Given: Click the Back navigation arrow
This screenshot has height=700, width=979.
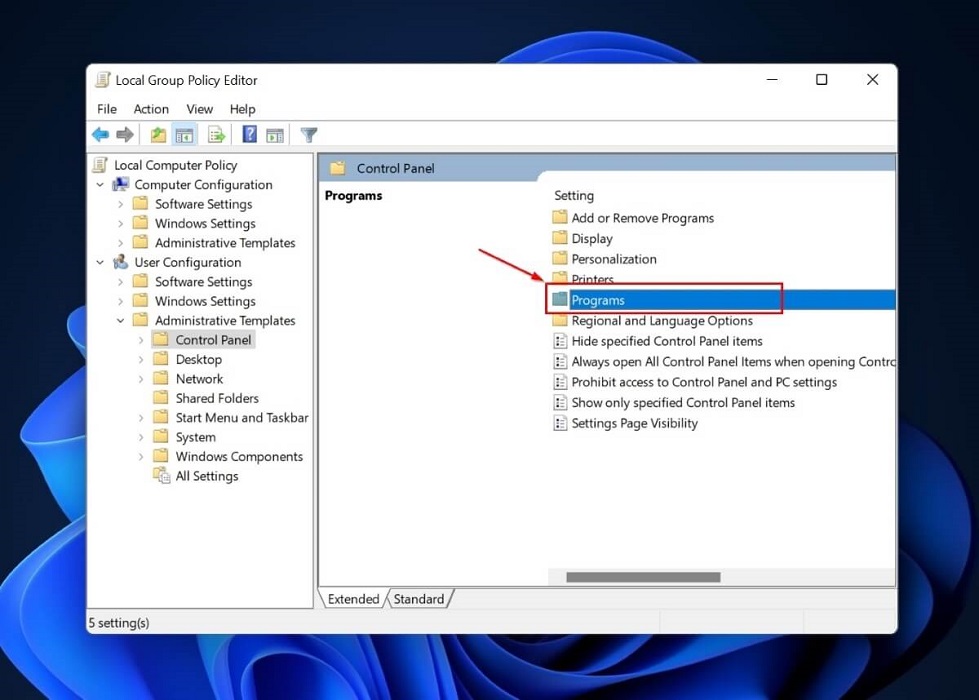Looking at the screenshot, I should (x=100, y=134).
